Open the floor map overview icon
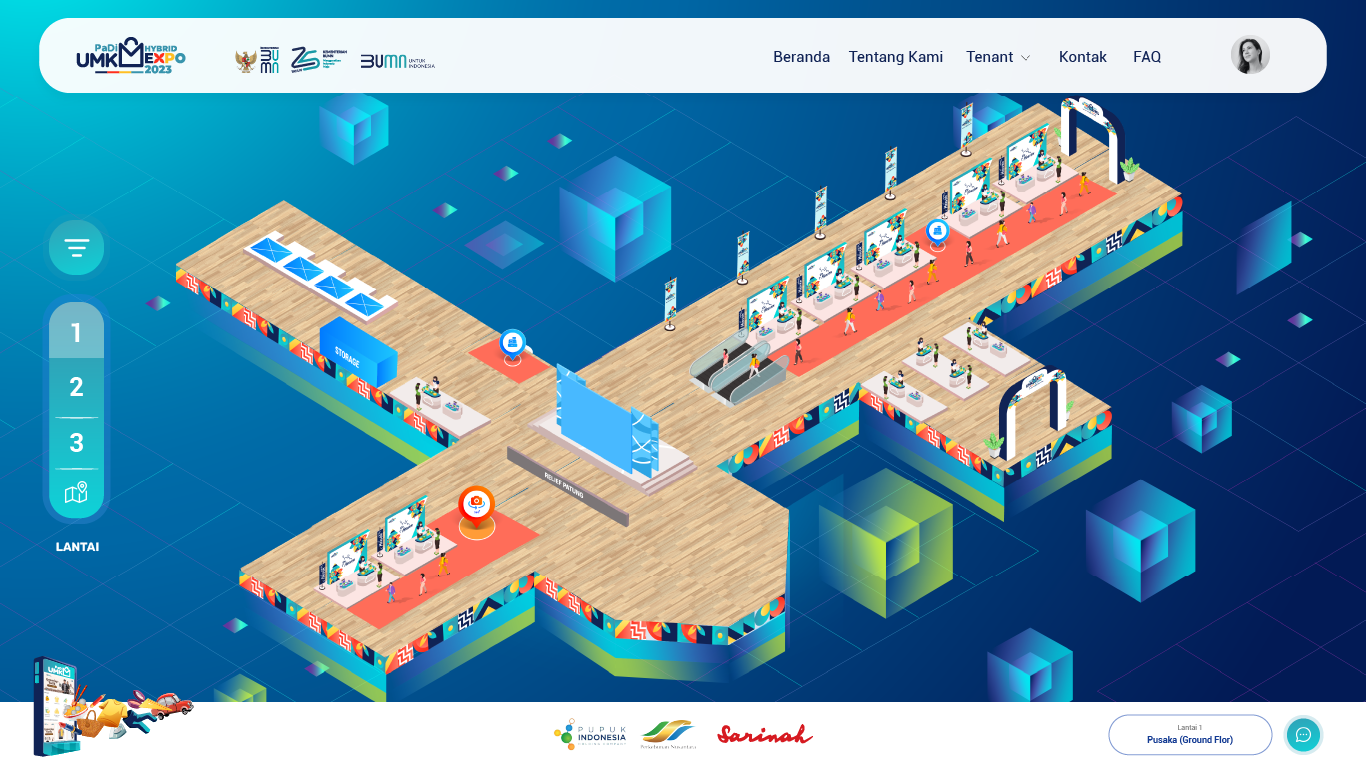The image size is (1366, 768). [x=76, y=493]
